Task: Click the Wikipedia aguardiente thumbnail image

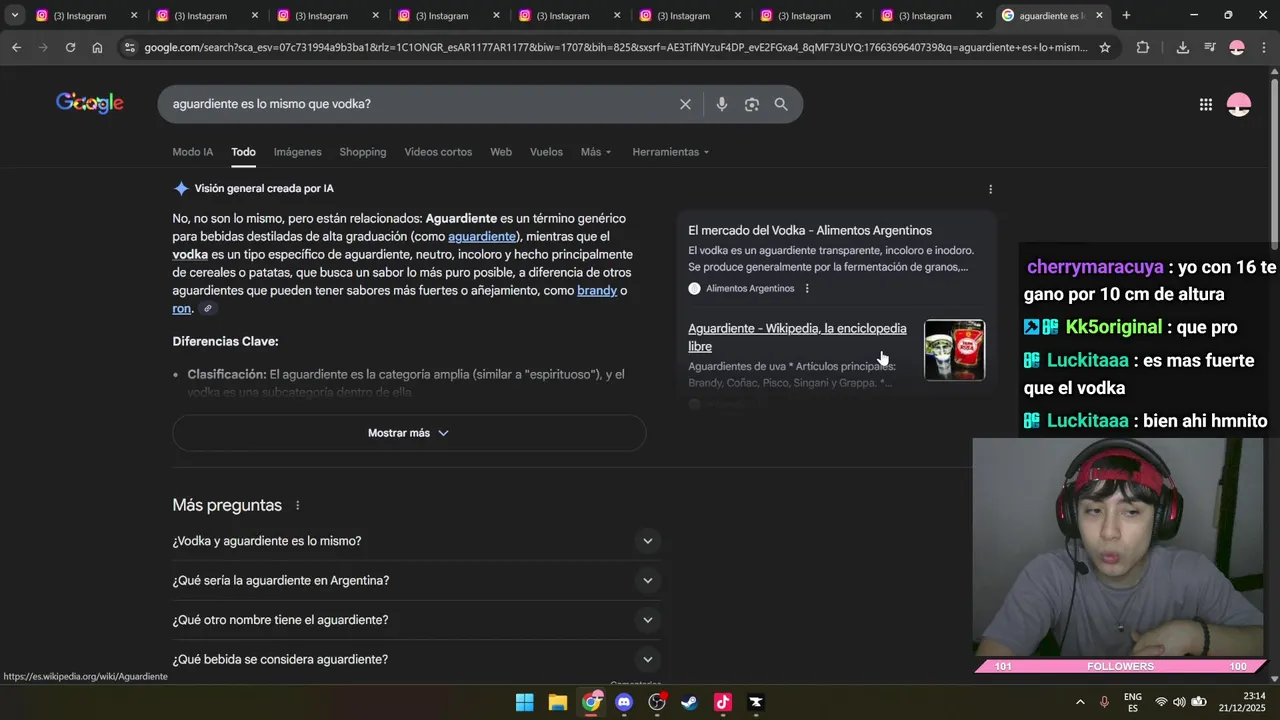Action: [x=954, y=350]
